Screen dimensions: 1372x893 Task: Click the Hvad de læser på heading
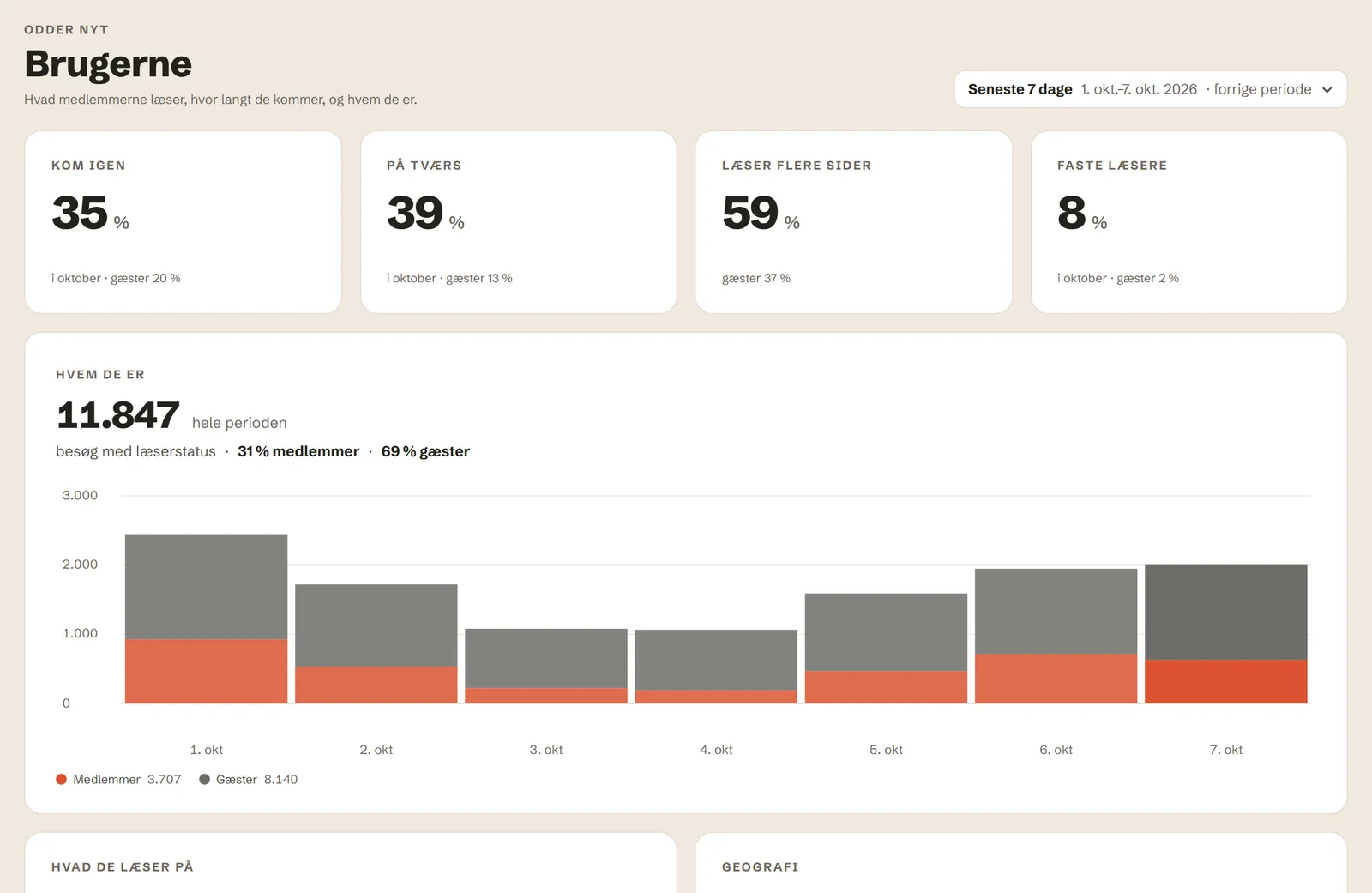point(123,867)
